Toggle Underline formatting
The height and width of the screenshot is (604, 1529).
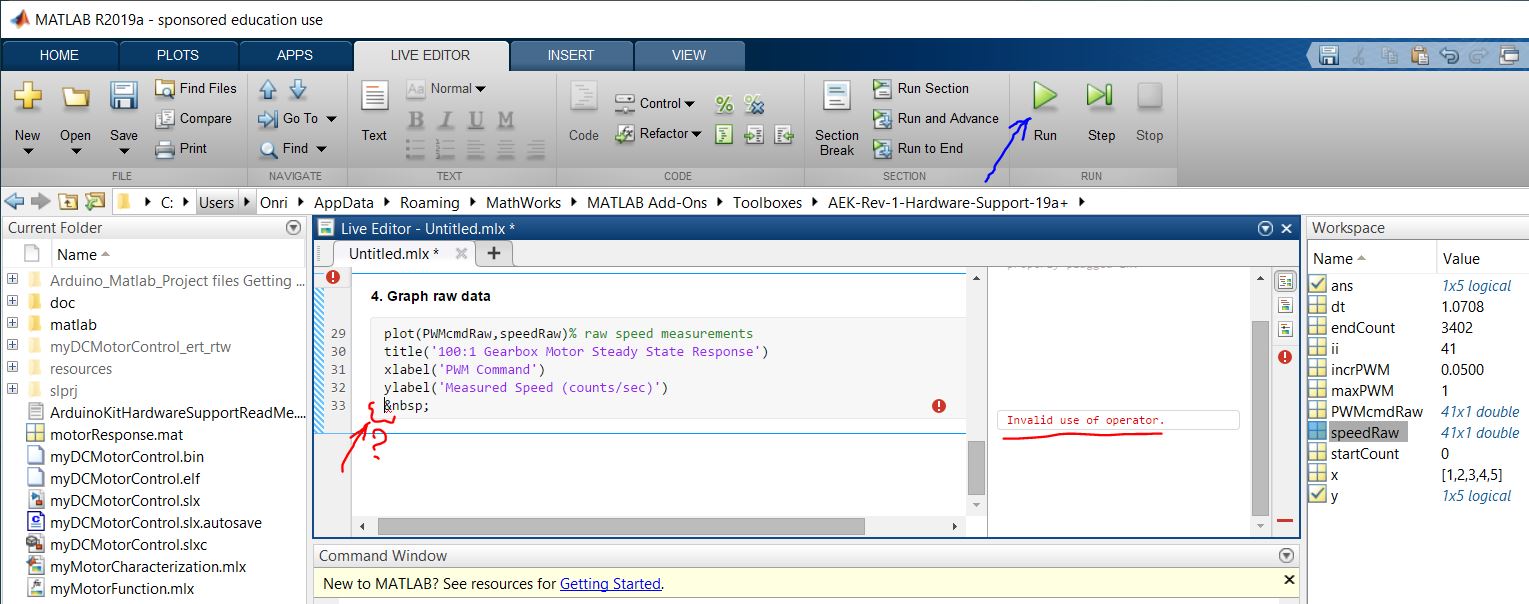[x=476, y=120]
